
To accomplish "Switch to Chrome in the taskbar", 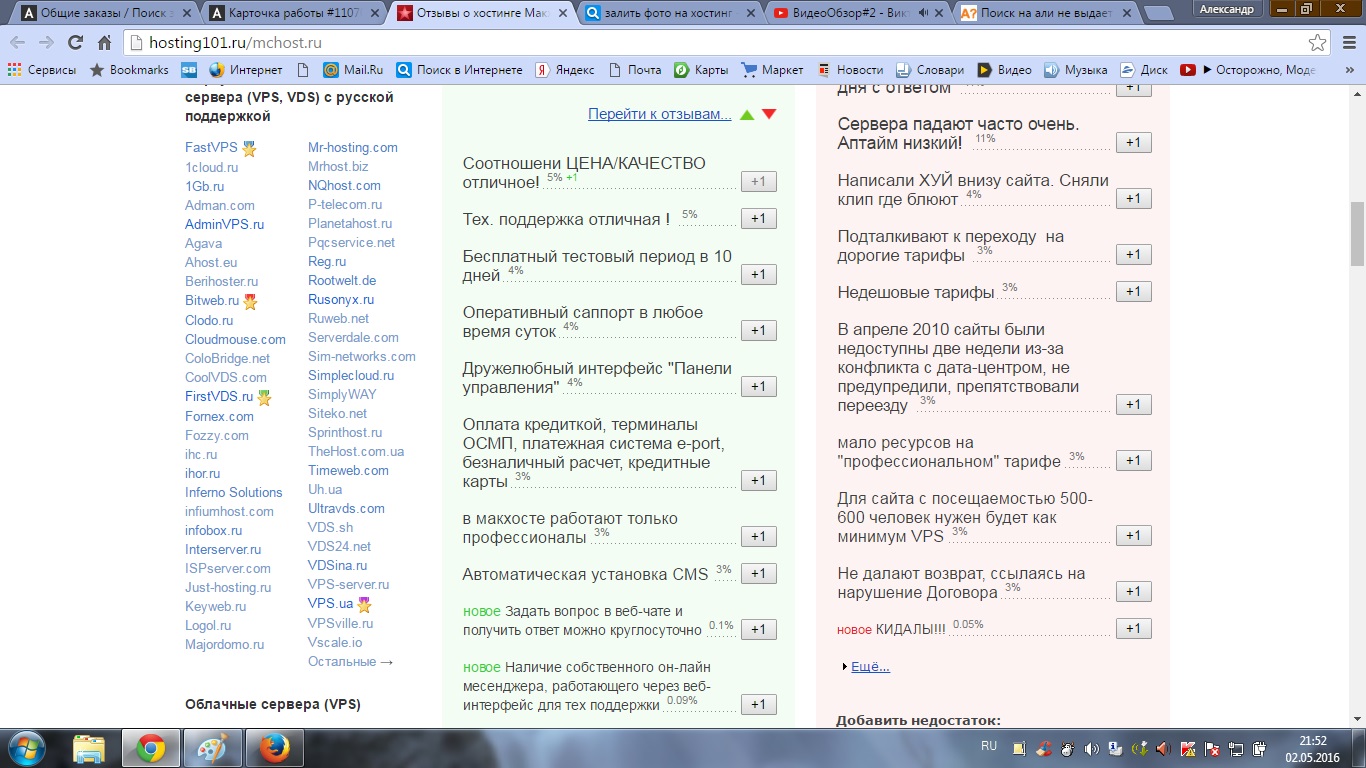I will pyautogui.click(x=150, y=747).
